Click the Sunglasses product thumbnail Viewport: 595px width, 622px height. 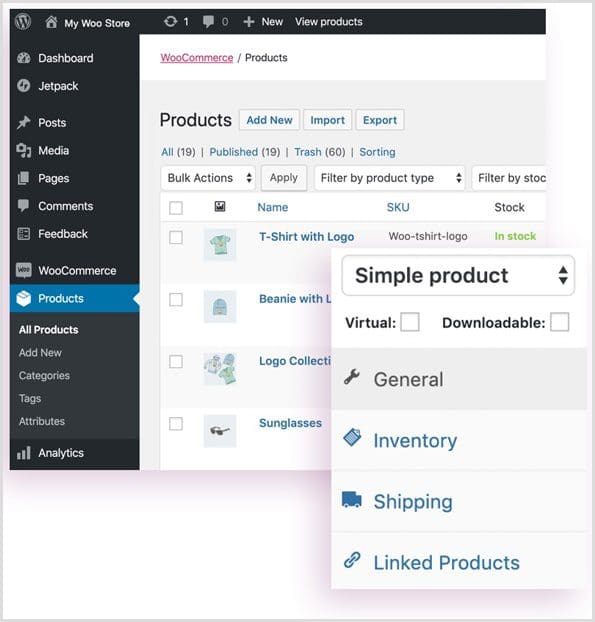220,431
